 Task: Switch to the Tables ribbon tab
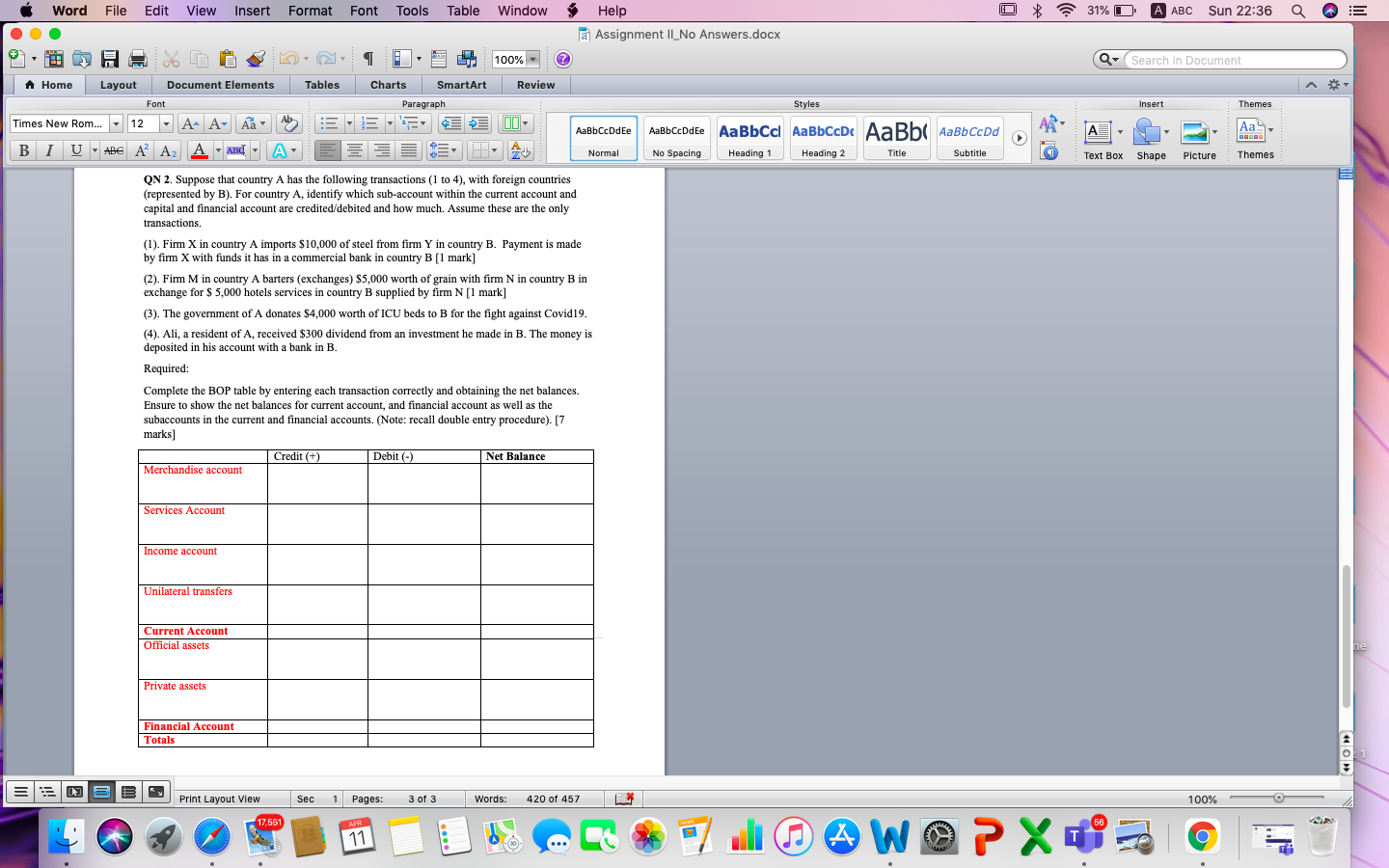pos(322,85)
